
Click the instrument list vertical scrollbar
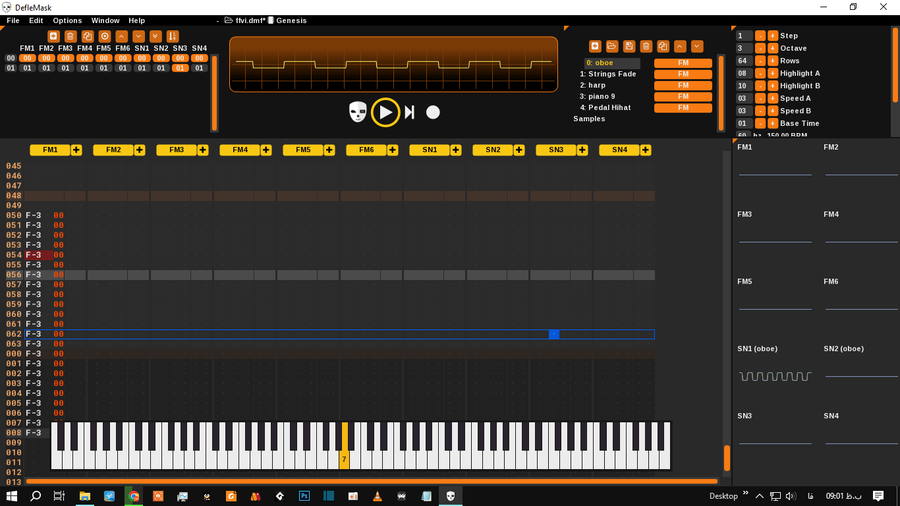coord(721,93)
